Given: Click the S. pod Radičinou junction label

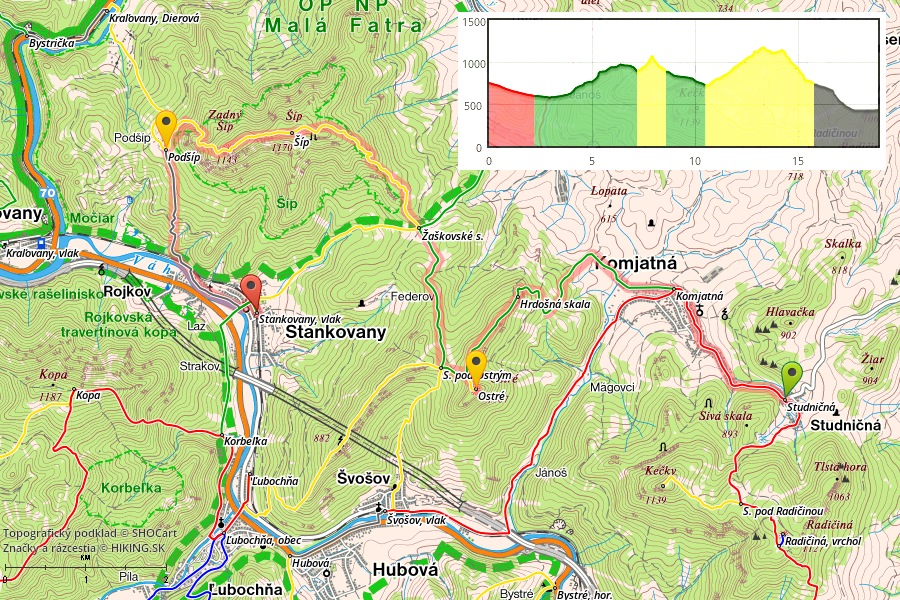Looking at the screenshot, I should tap(782, 511).
